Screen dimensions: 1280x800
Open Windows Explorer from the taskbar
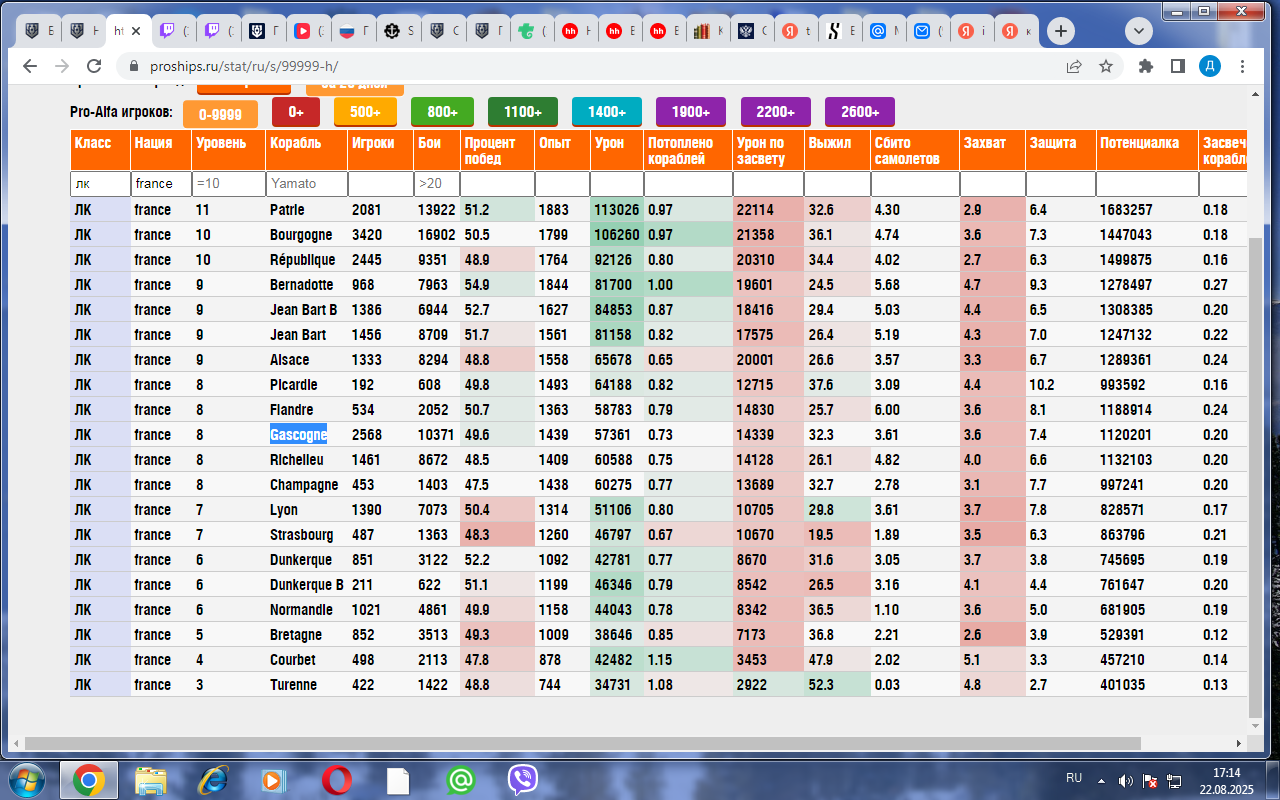tap(151, 779)
